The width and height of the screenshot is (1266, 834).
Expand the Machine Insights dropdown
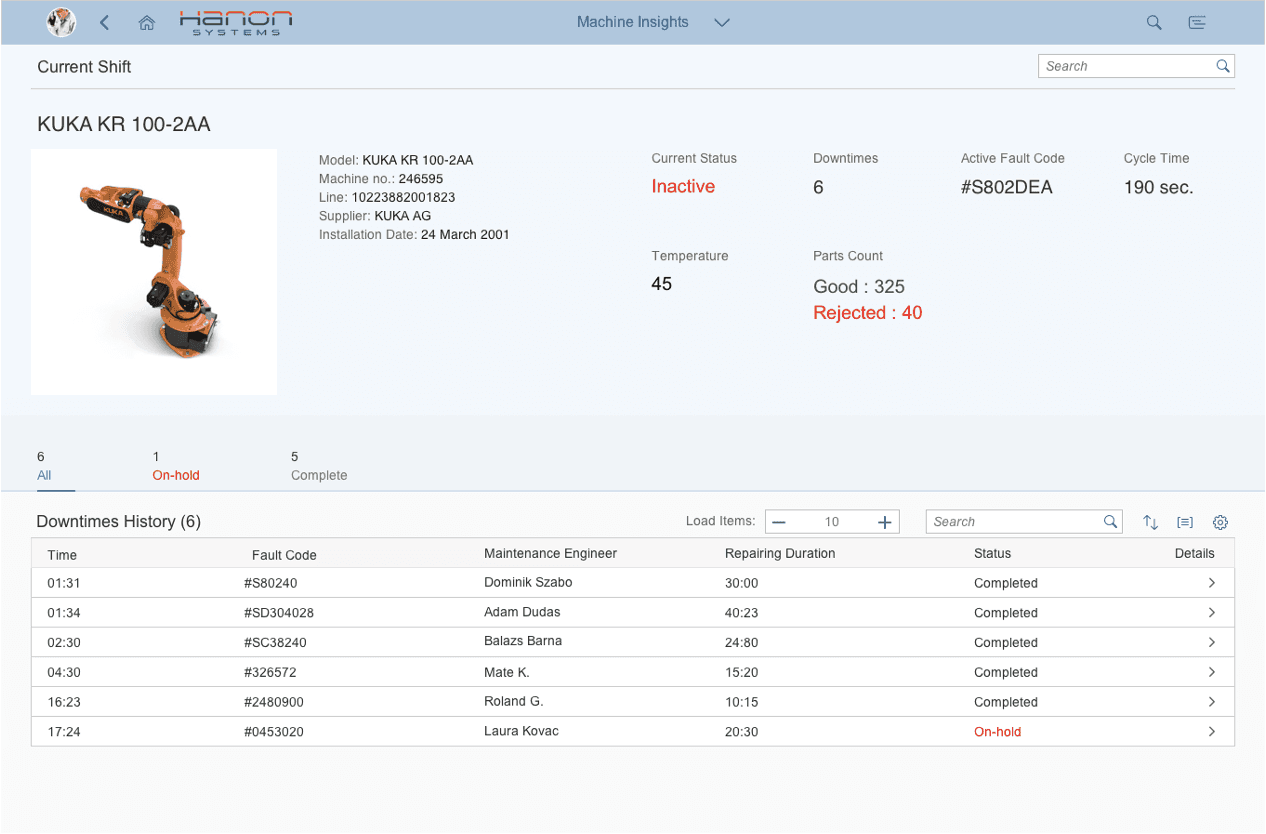[x=722, y=22]
